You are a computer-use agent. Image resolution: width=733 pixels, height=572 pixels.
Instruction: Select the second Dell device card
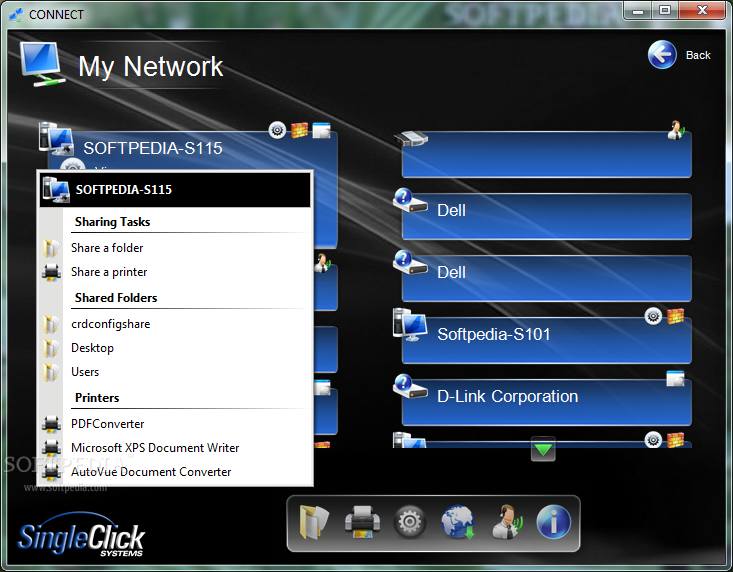(546, 278)
